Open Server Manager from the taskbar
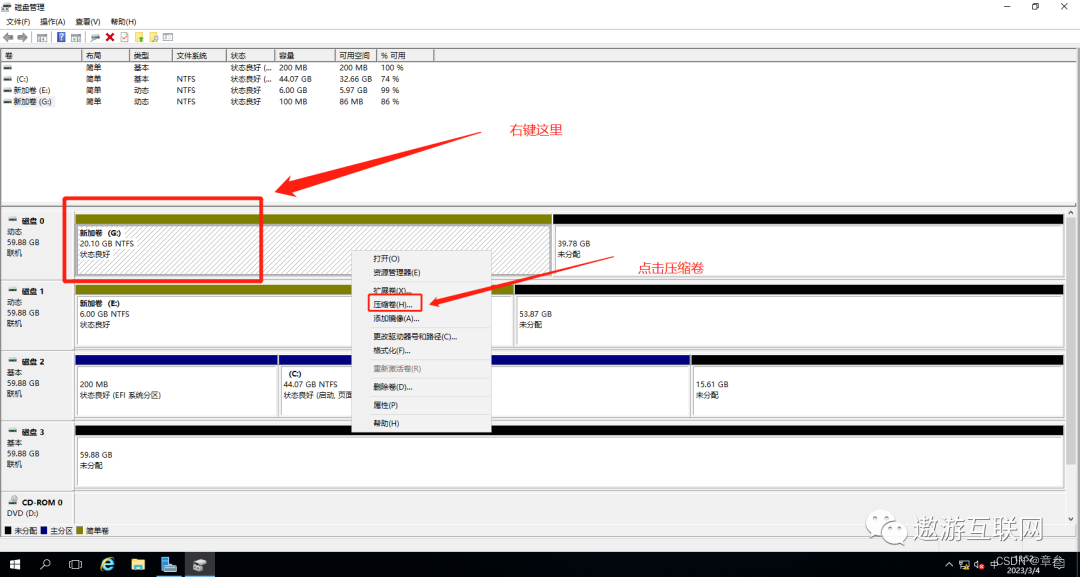This screenshot has width=1080, height=577. click(x=169, y=565)
